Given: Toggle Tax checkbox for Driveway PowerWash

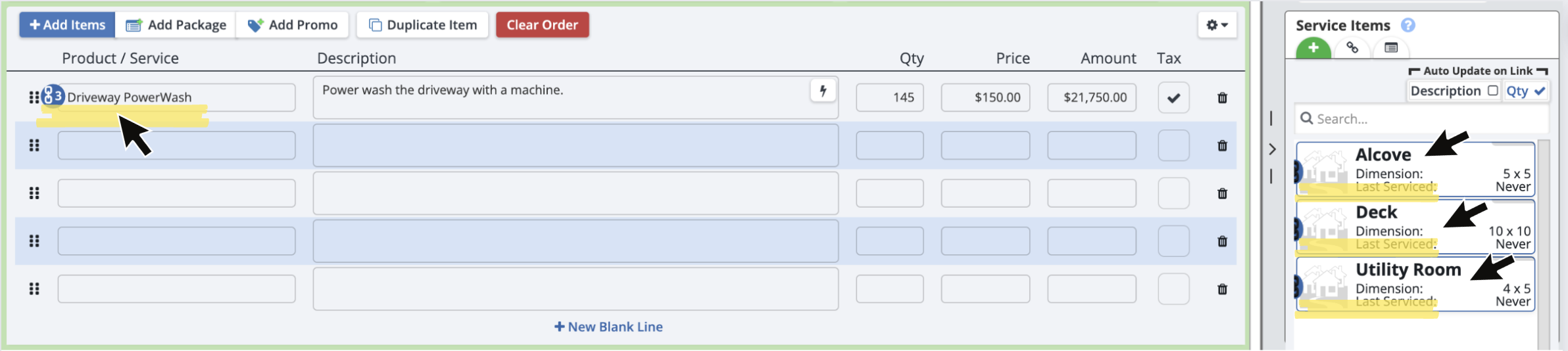Looking at the screenshot, I should [1173, 98].
